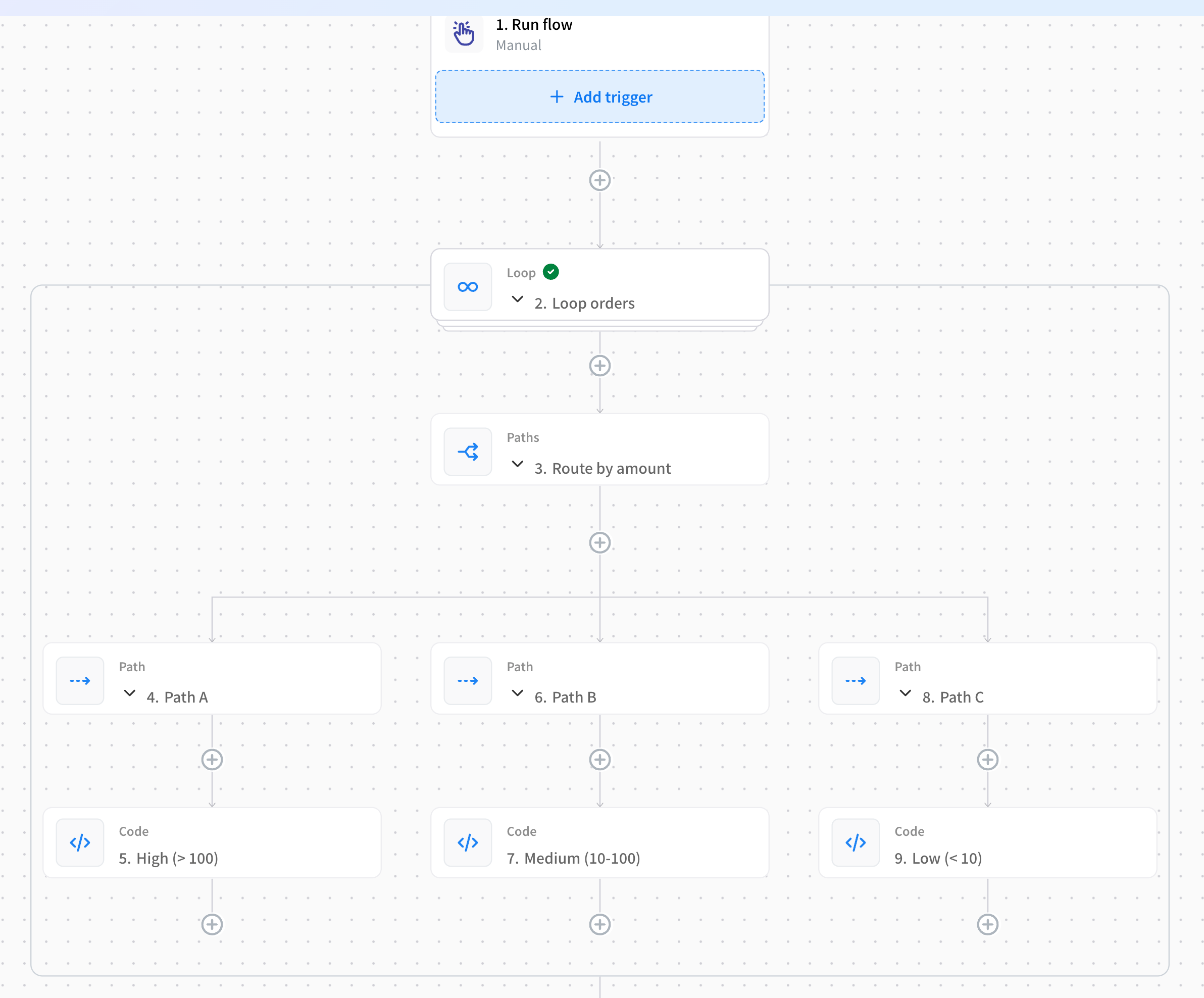Screen dimensions: 1204x998
Task: Select the "8. Path C" label
Action: click(x=953, y=697)
